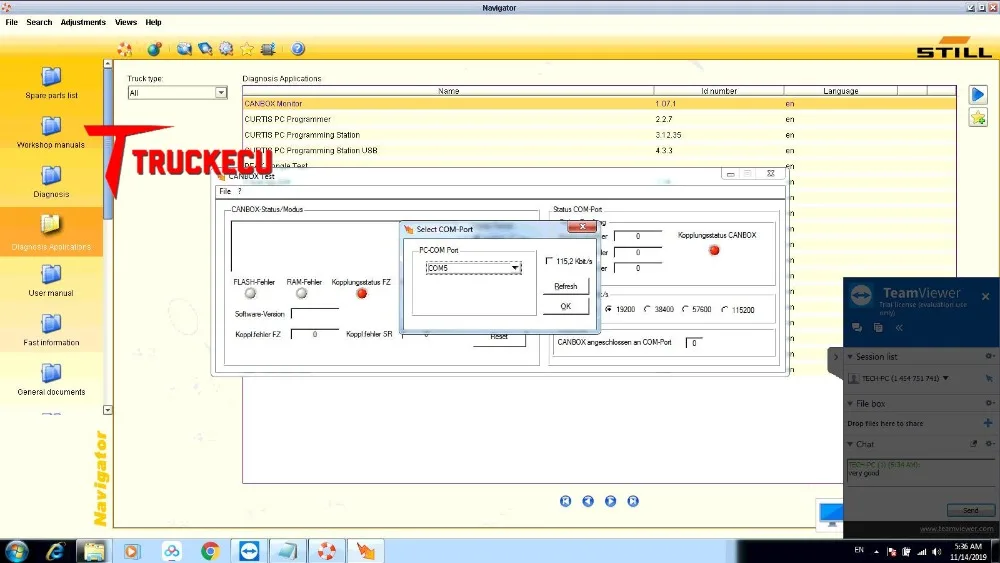Add to favorites with green star button
Screen dimensions: 1000x563
[x=978, y=117]
